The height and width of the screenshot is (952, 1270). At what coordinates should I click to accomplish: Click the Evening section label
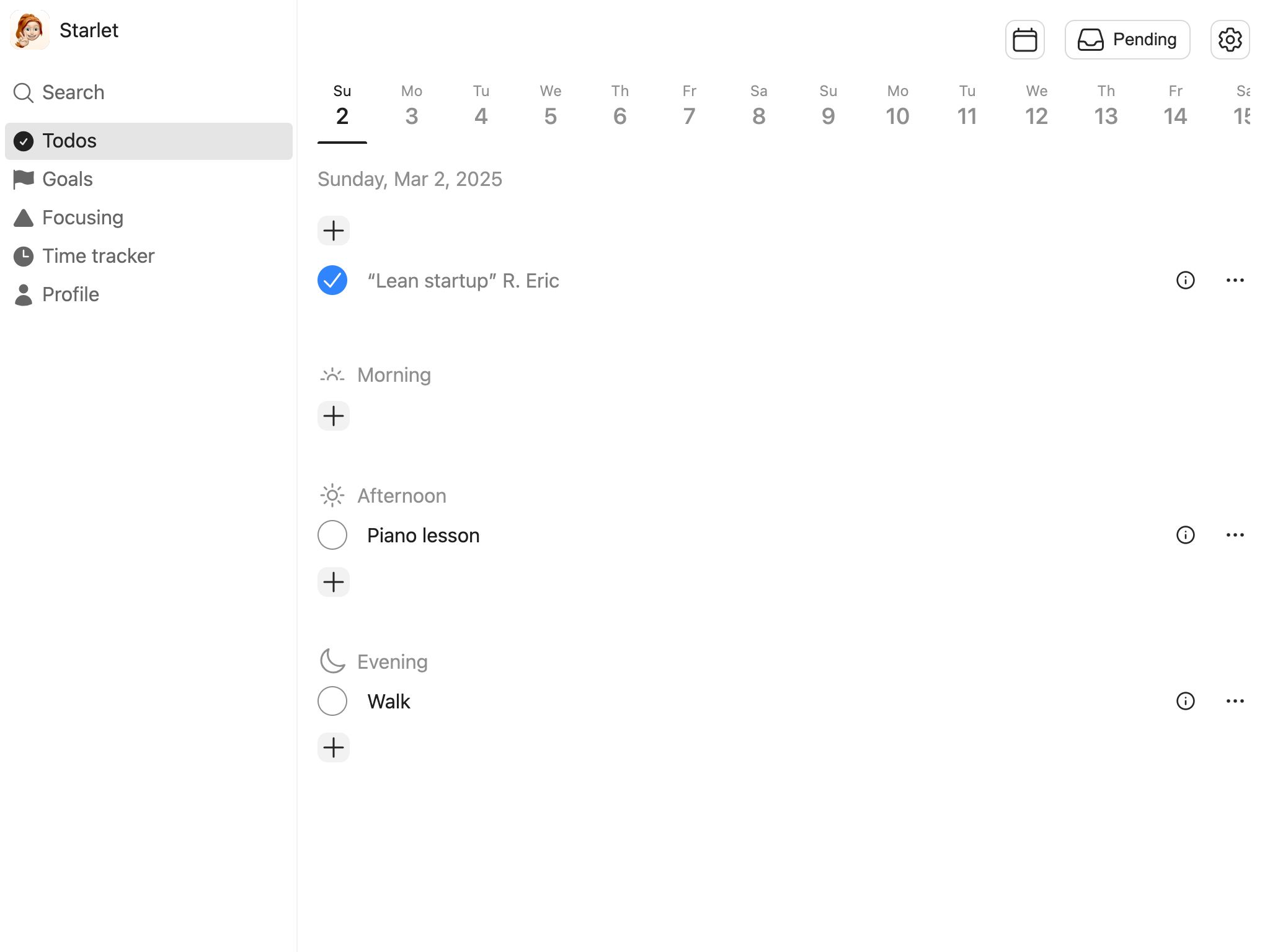393,662
